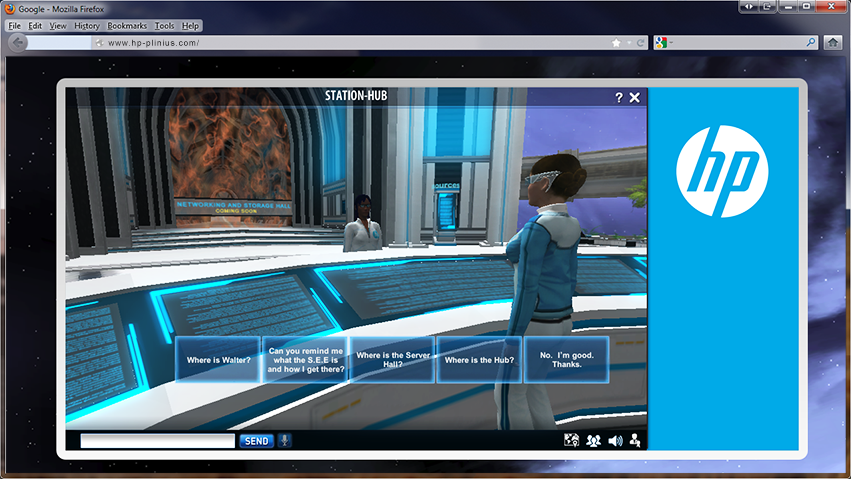Open help with the question mark

click(x=619, y=97)
